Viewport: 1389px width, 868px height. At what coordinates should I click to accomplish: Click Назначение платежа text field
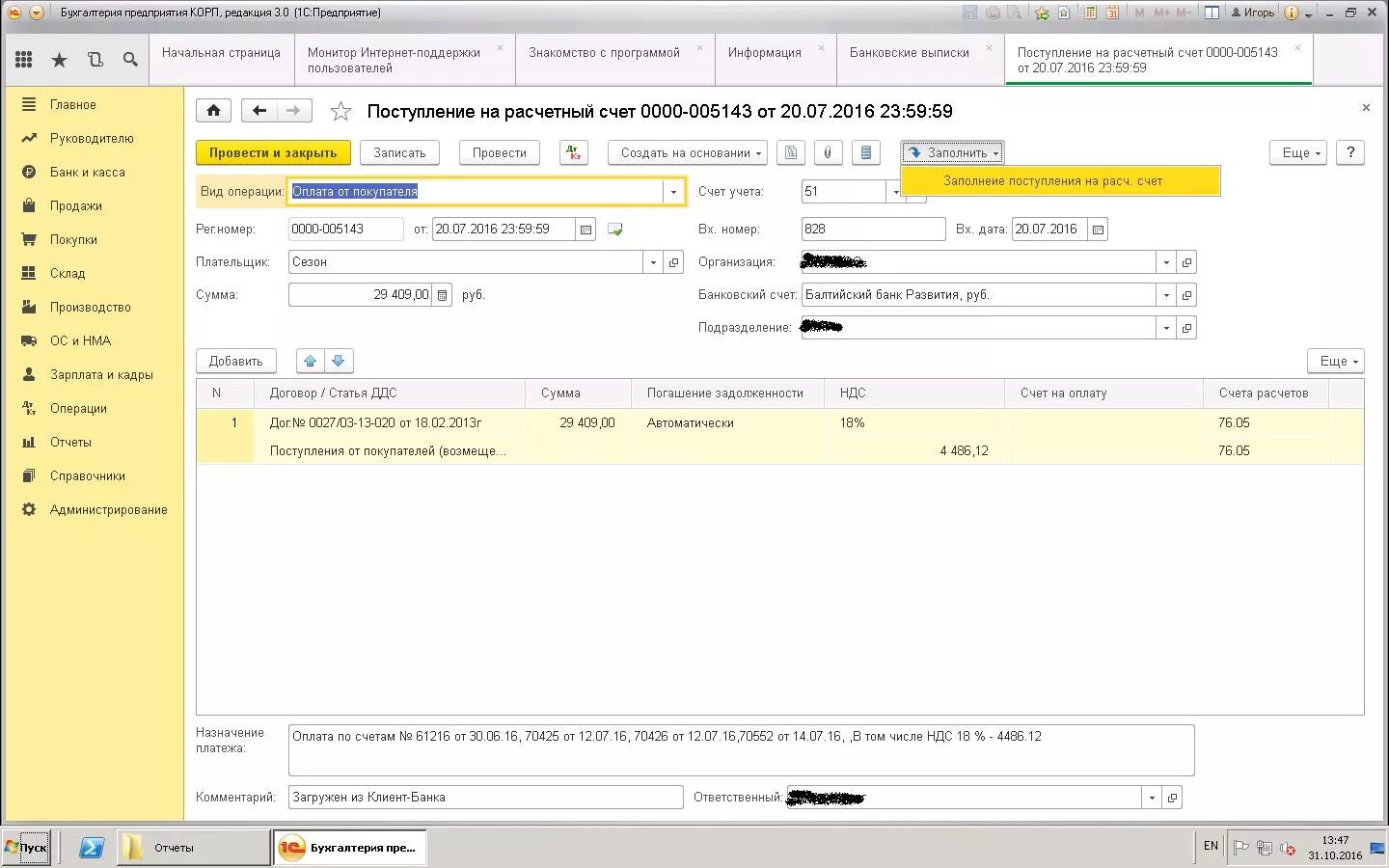click(x=741, y=750)
